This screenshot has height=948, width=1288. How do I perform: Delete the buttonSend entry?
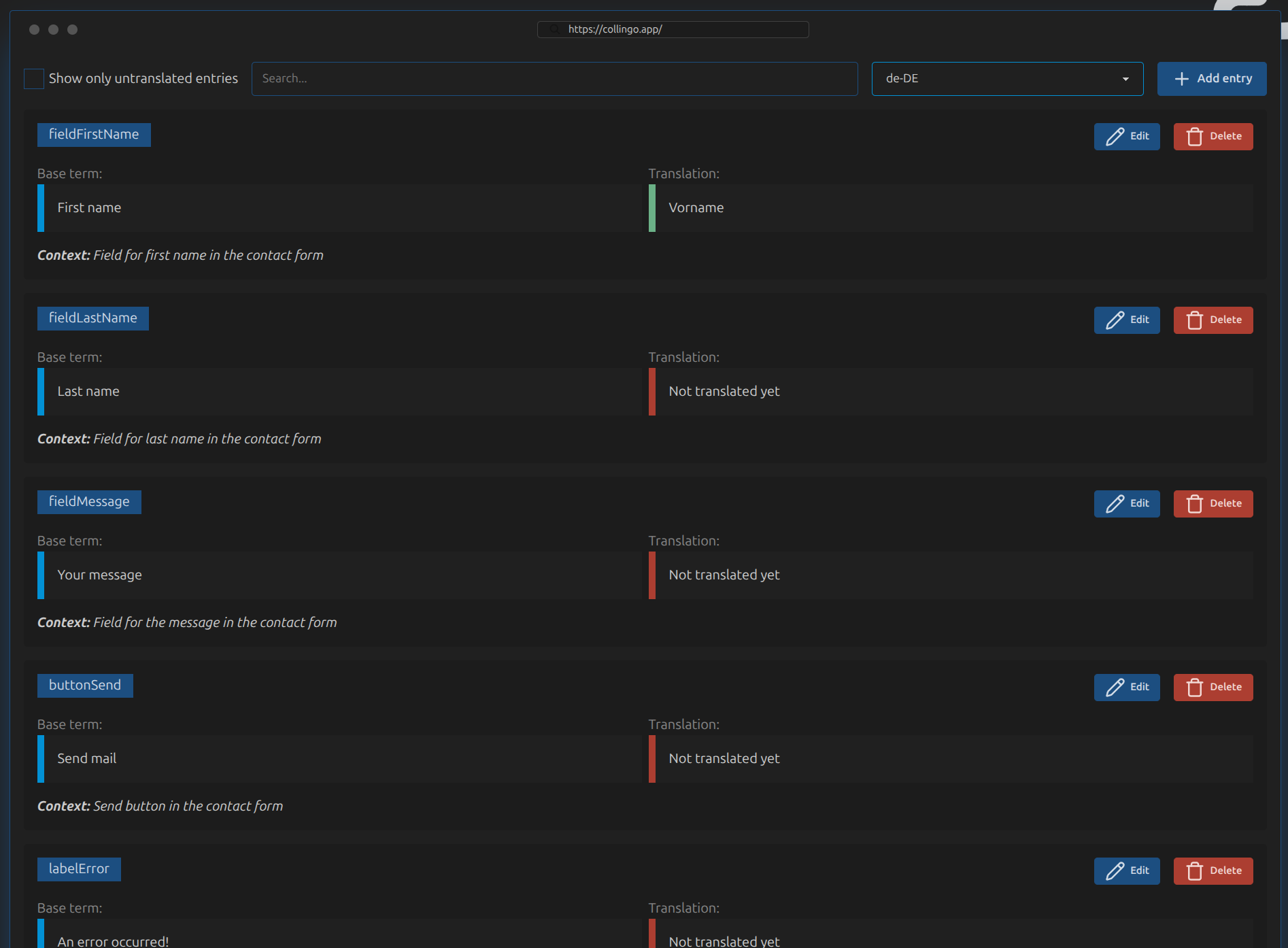pyautogui.click(x=1213, y=688)
